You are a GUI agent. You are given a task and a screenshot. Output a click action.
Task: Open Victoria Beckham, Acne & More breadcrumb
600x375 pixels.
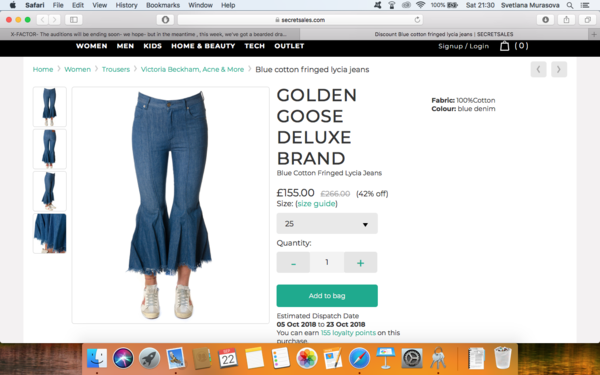tap(192, 69)
